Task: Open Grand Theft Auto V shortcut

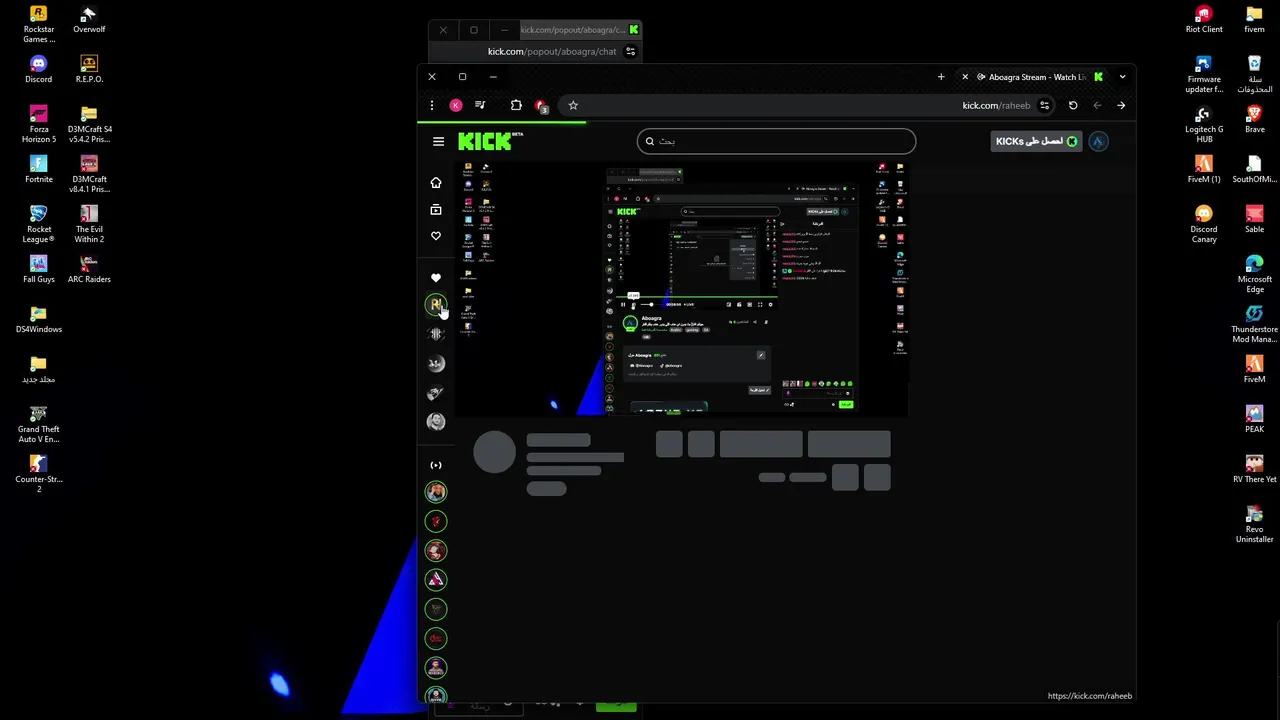Action: tap(39, 425)
